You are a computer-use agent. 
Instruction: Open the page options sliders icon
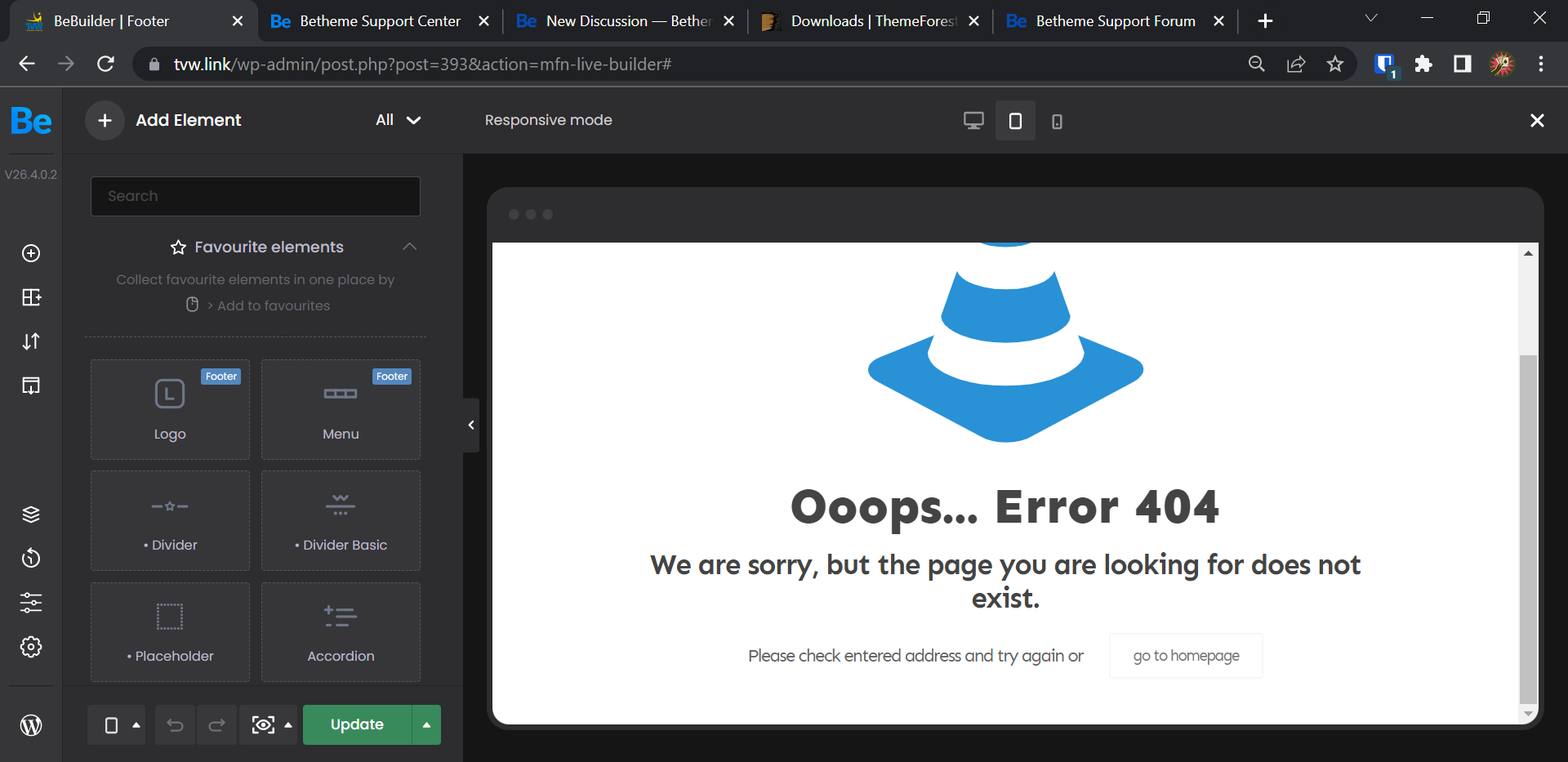tap(31, 603)
